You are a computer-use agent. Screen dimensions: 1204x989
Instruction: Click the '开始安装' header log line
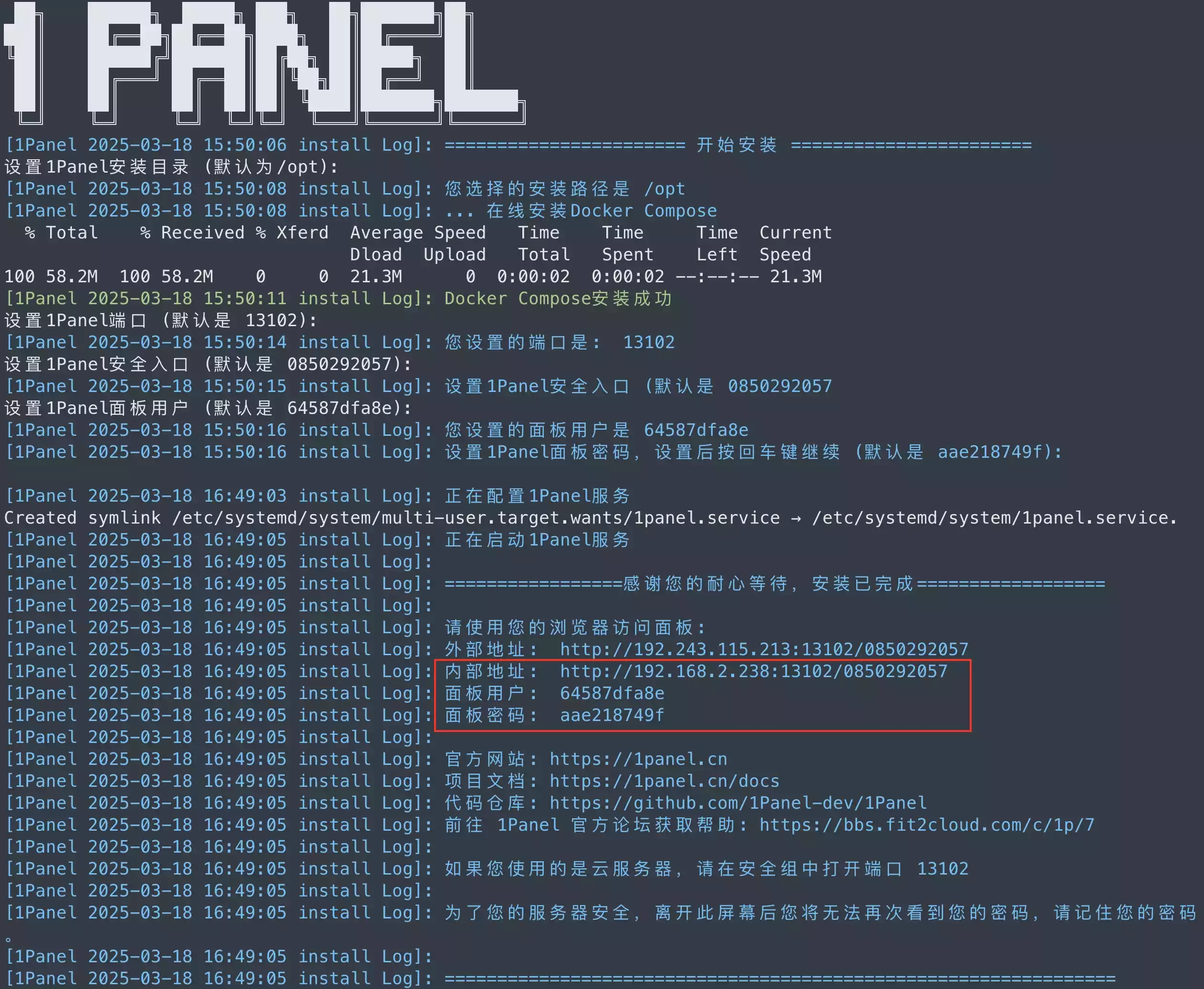click(x=519, y=144)
